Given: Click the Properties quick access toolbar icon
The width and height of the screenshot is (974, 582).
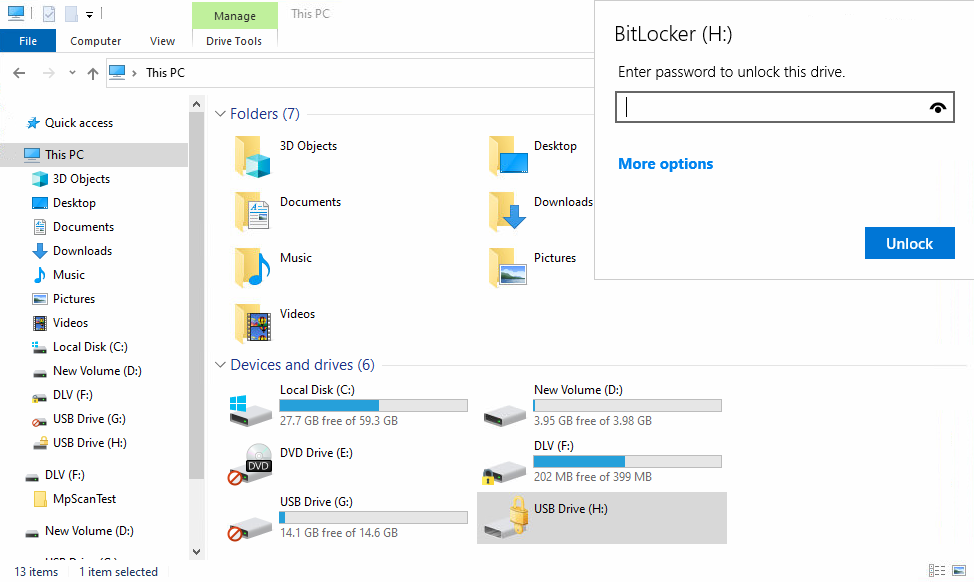Looking at the screenshot, I should 49,14.
